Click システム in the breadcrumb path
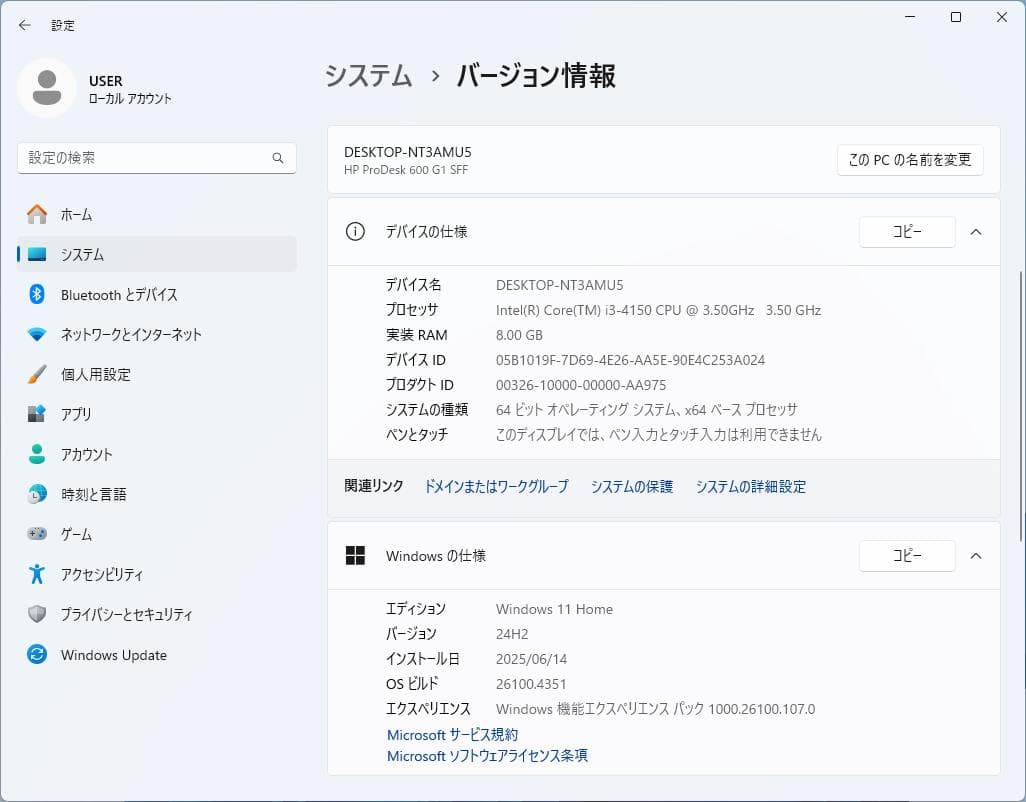 368,75
